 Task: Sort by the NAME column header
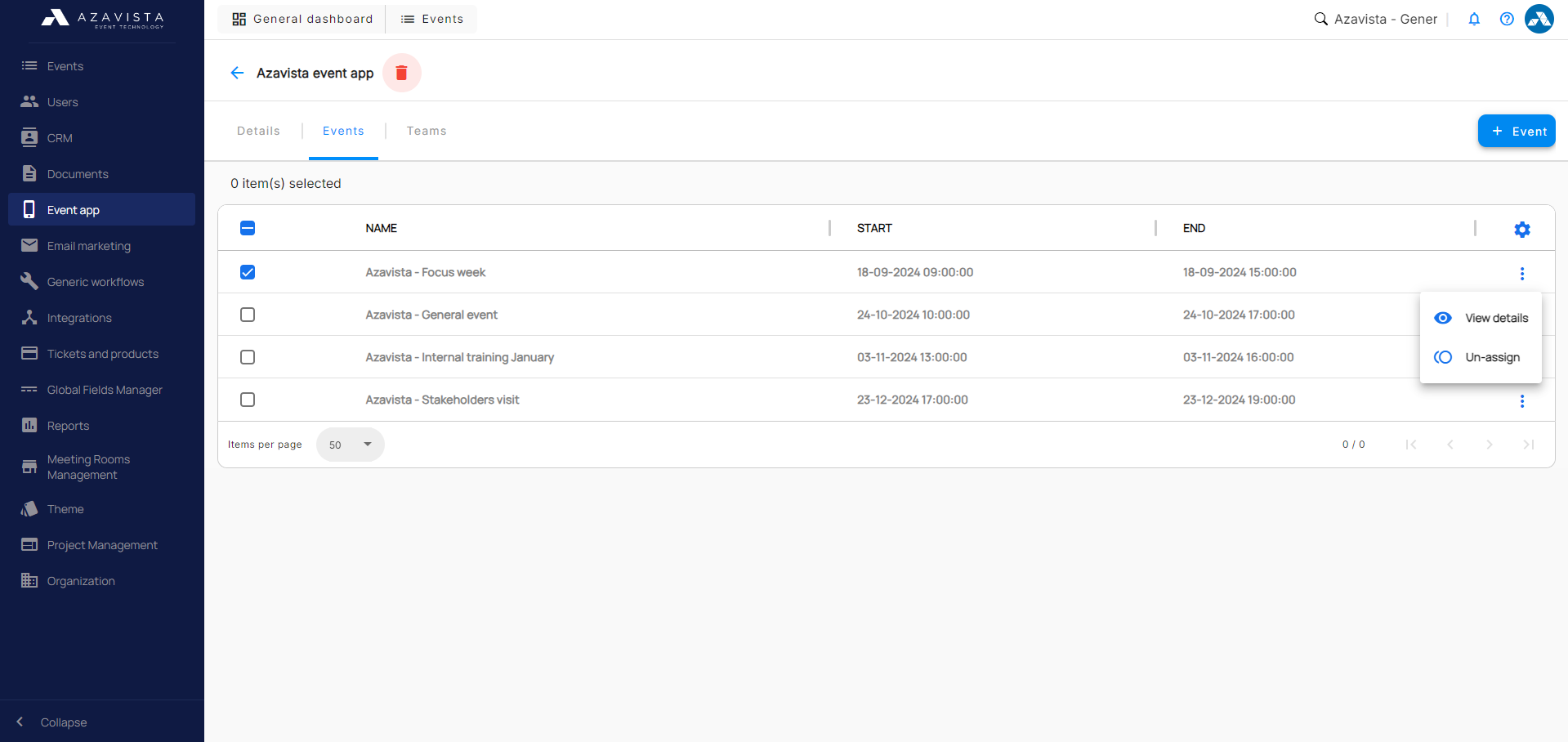(x=382, y=228)
